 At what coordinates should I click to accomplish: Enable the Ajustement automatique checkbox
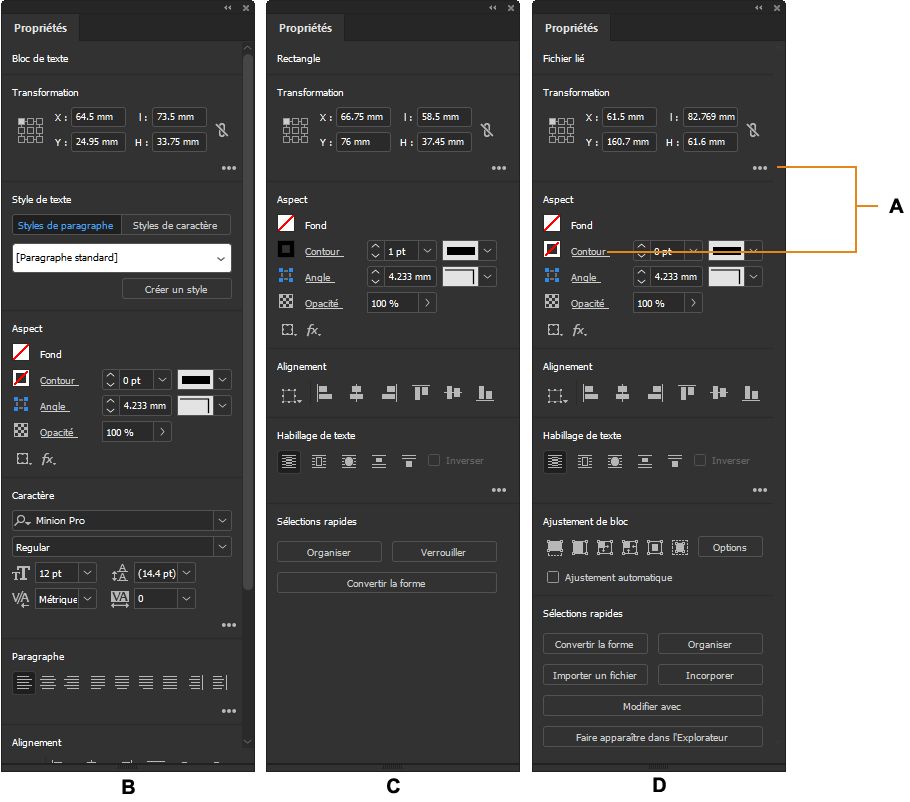(x=552, y=577)
